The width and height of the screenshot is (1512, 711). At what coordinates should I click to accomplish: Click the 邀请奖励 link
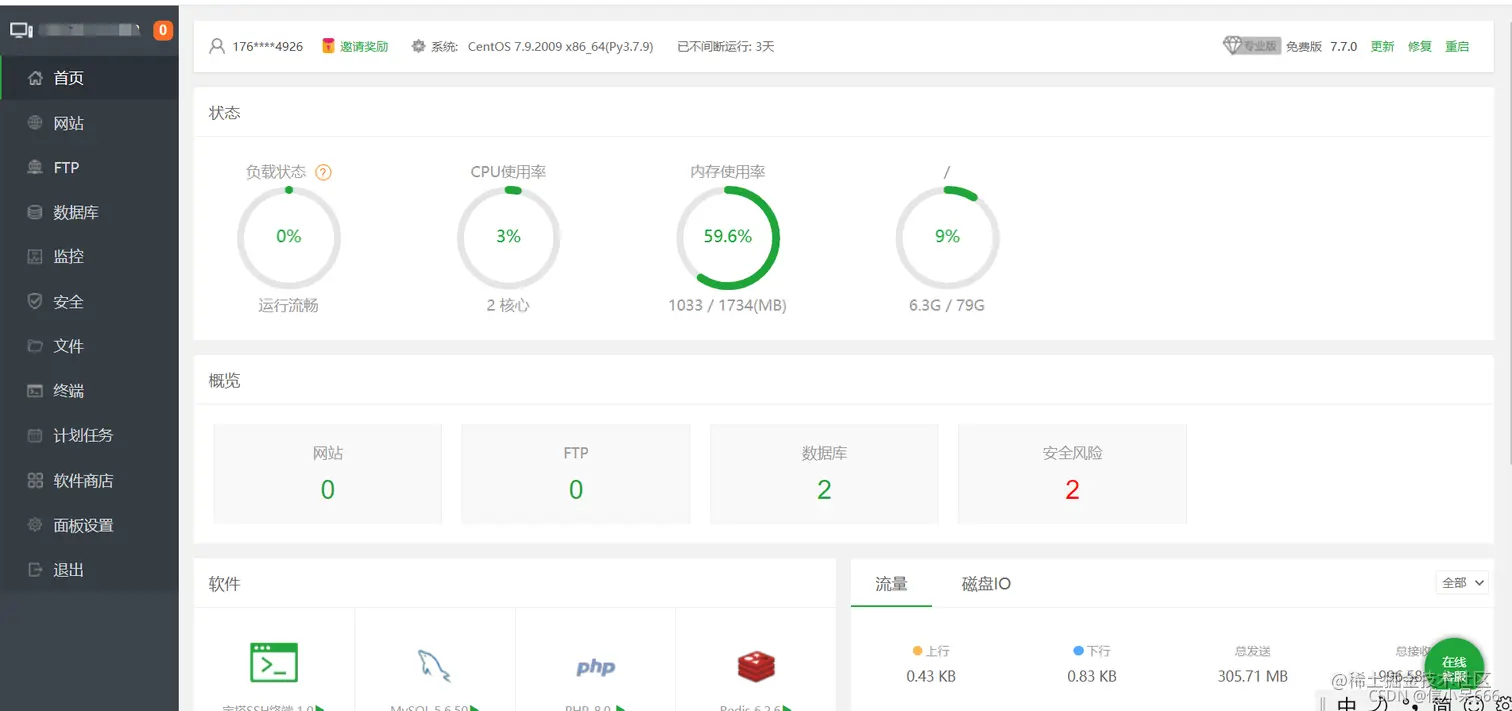point(364,47)
